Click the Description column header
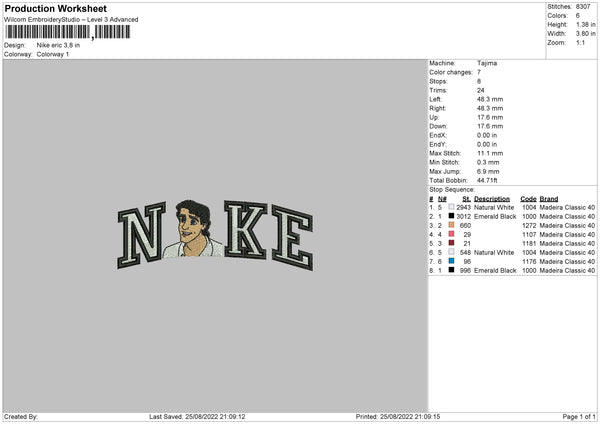The width and height of the screenshot is (600, 424). 492,199
